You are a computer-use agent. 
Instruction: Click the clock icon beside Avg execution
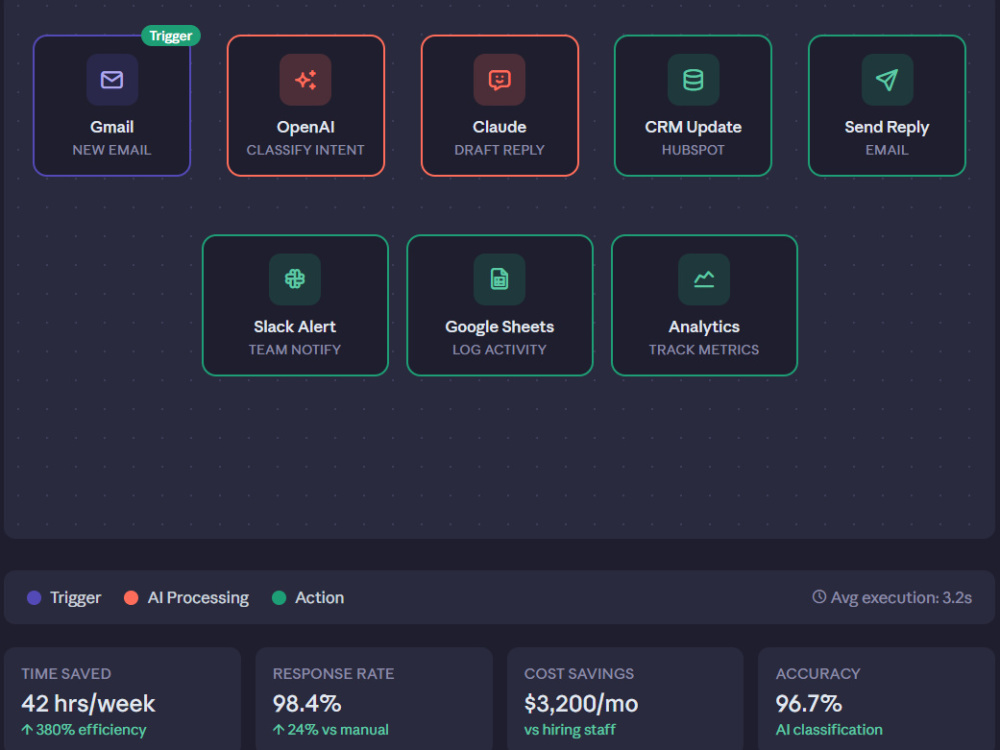(x=819, y=597)
